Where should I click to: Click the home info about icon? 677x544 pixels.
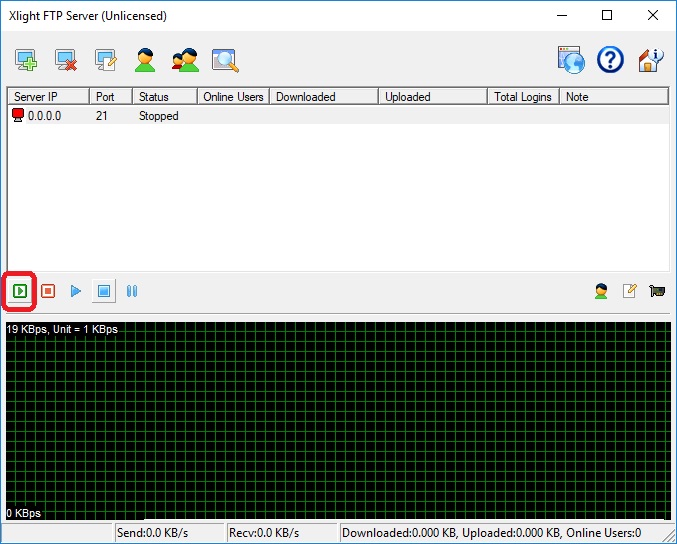coord(651,60)
